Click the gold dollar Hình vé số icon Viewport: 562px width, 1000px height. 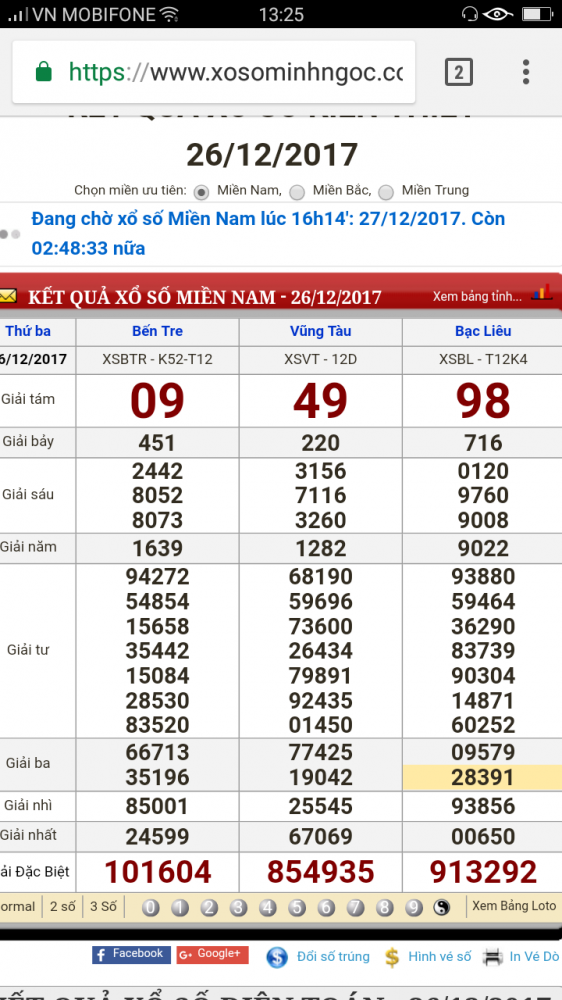click(x=392, y=957)
